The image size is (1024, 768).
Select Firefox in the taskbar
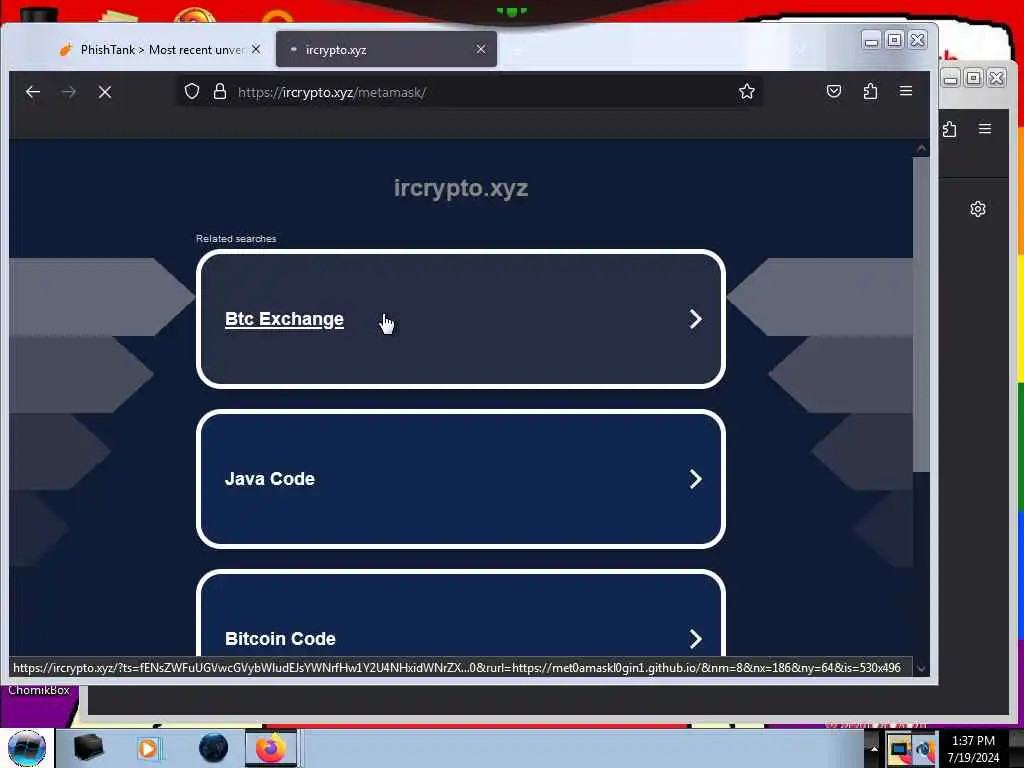[271, 748]
